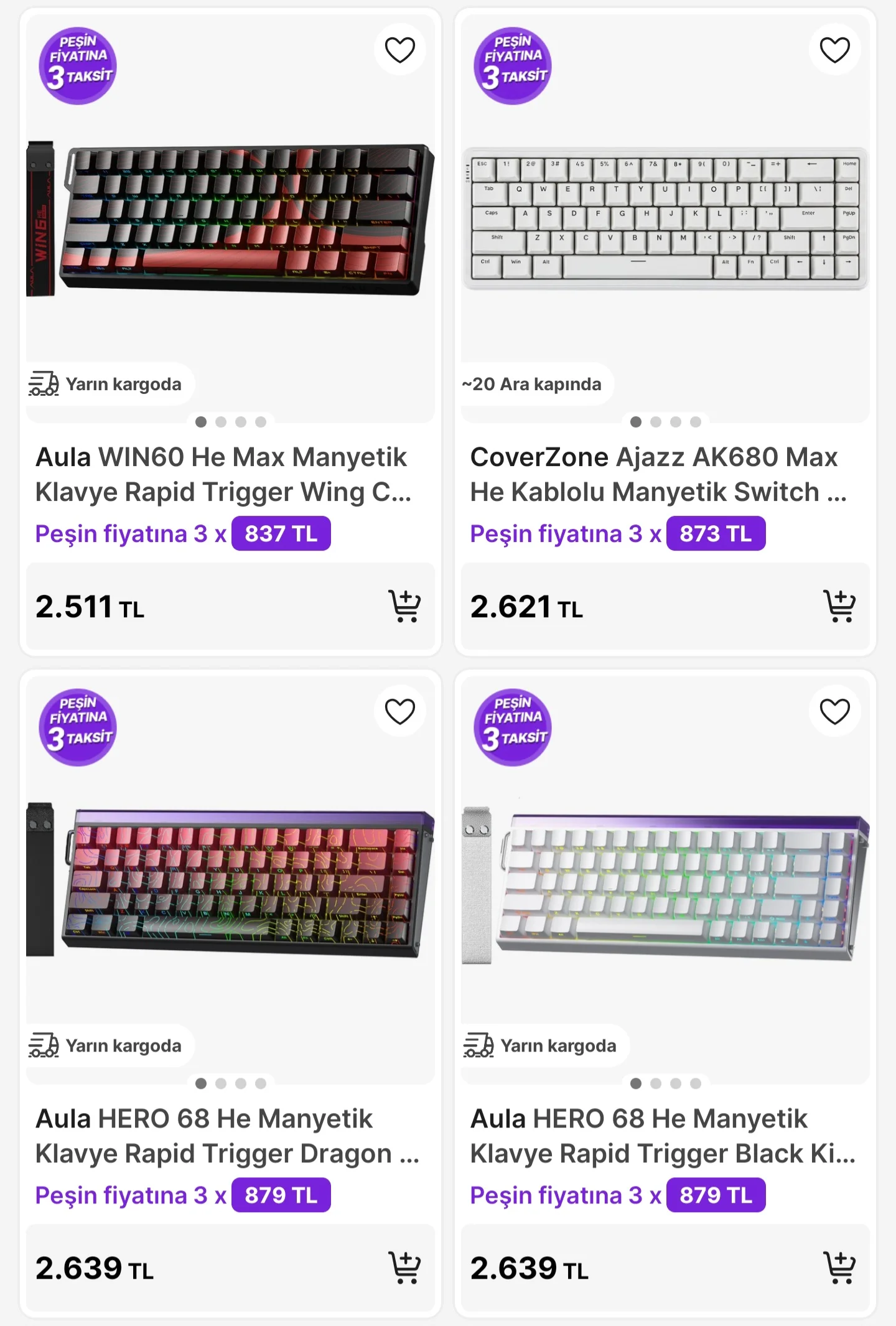Toggle wishlist heart on CoverZone Ajazz AK680
896x1326 pixels.
coord(834,50)
